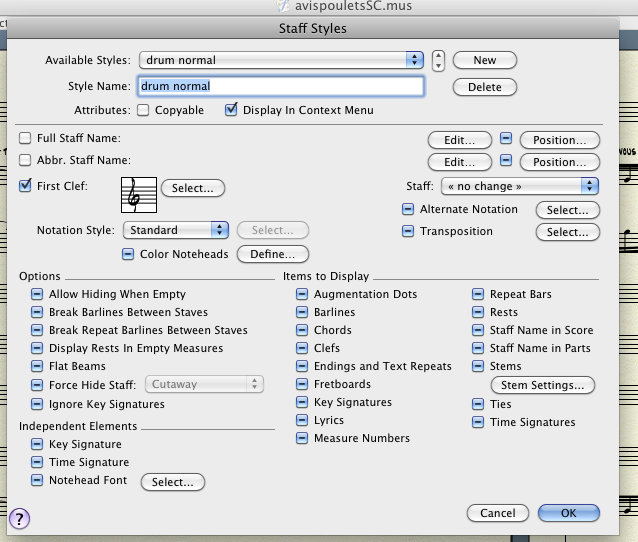
Task: Click the Delete style button
Action: coord(484,87)
